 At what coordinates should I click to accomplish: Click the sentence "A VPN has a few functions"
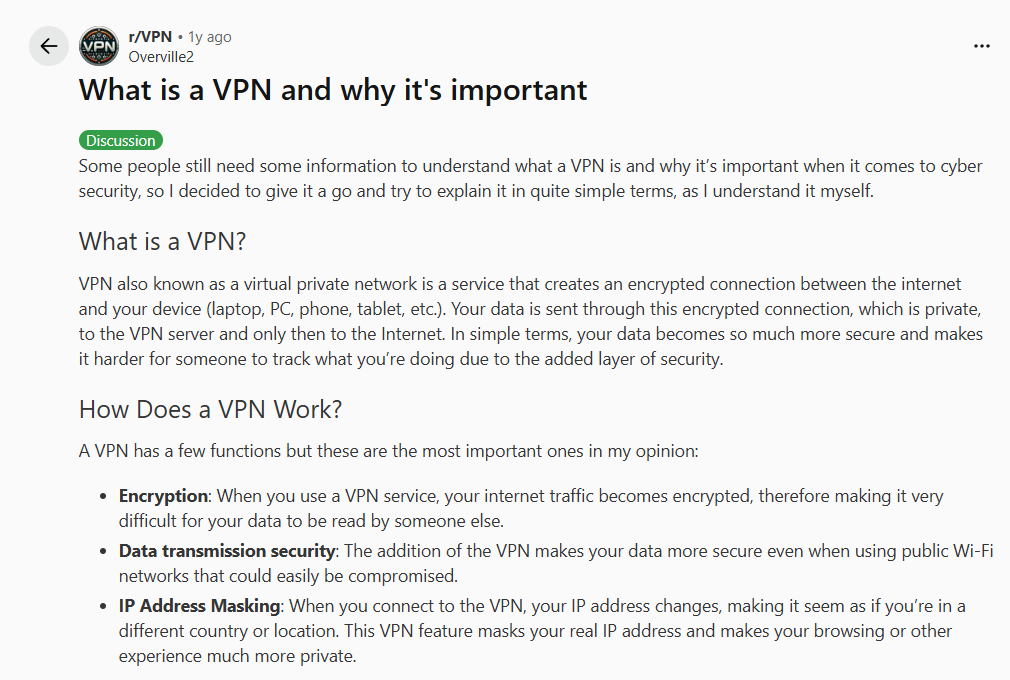pos(388,451)
